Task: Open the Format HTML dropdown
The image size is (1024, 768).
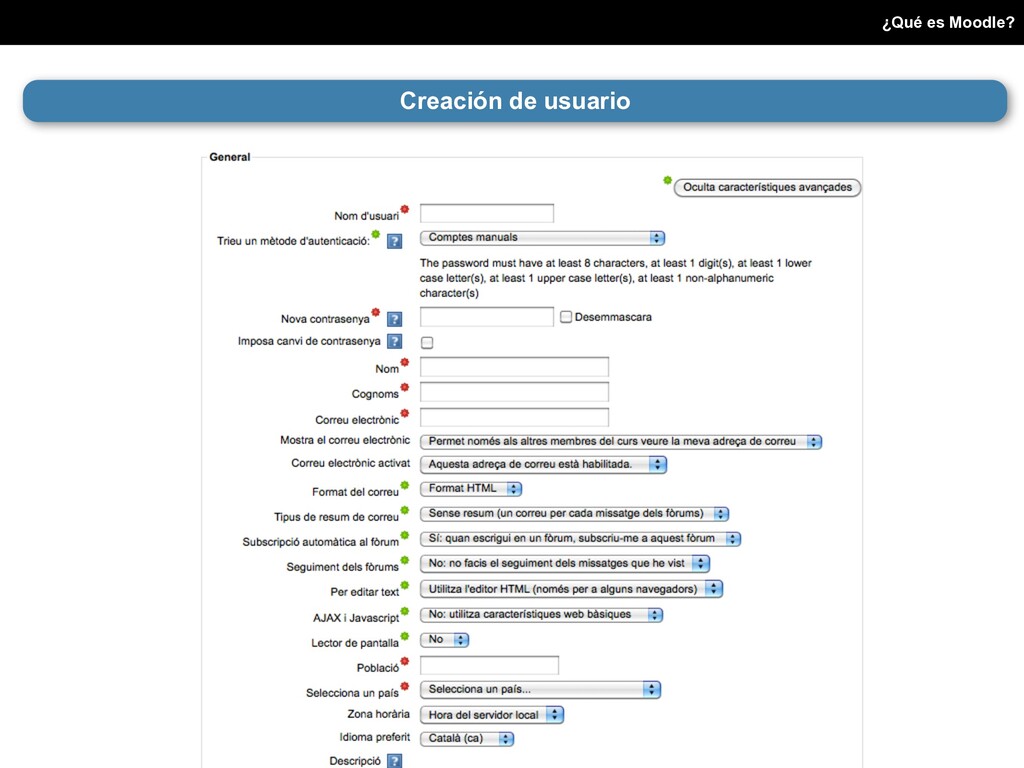Action: (x=471, y=488)
